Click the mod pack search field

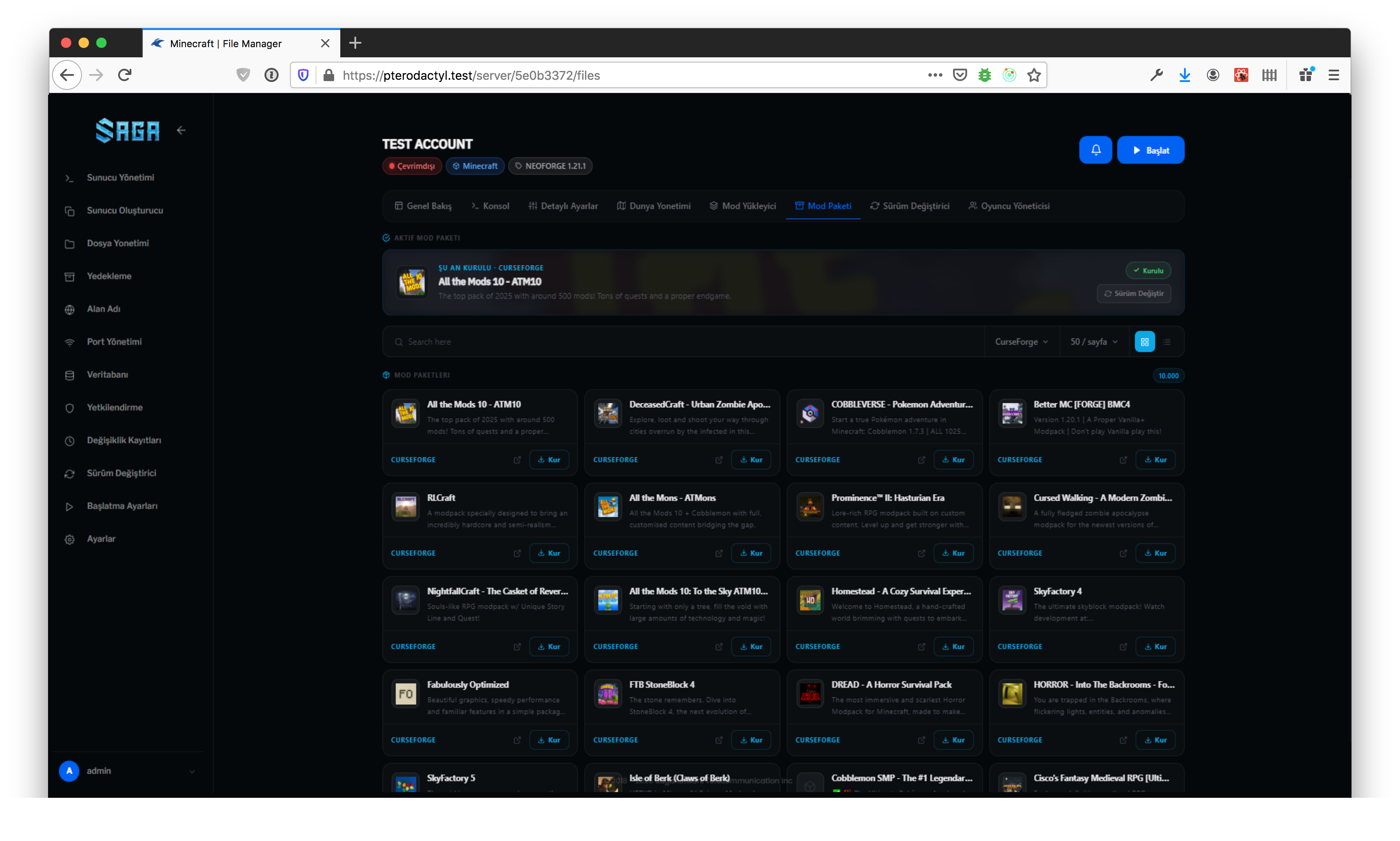tap(684, 342)
